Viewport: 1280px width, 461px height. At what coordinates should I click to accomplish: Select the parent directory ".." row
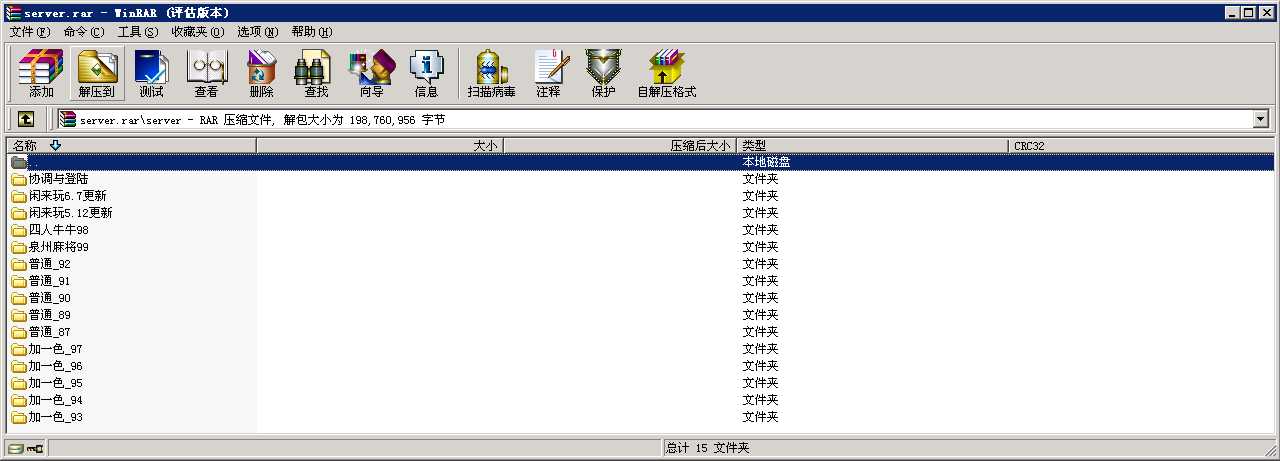click(x=640, y=162)
